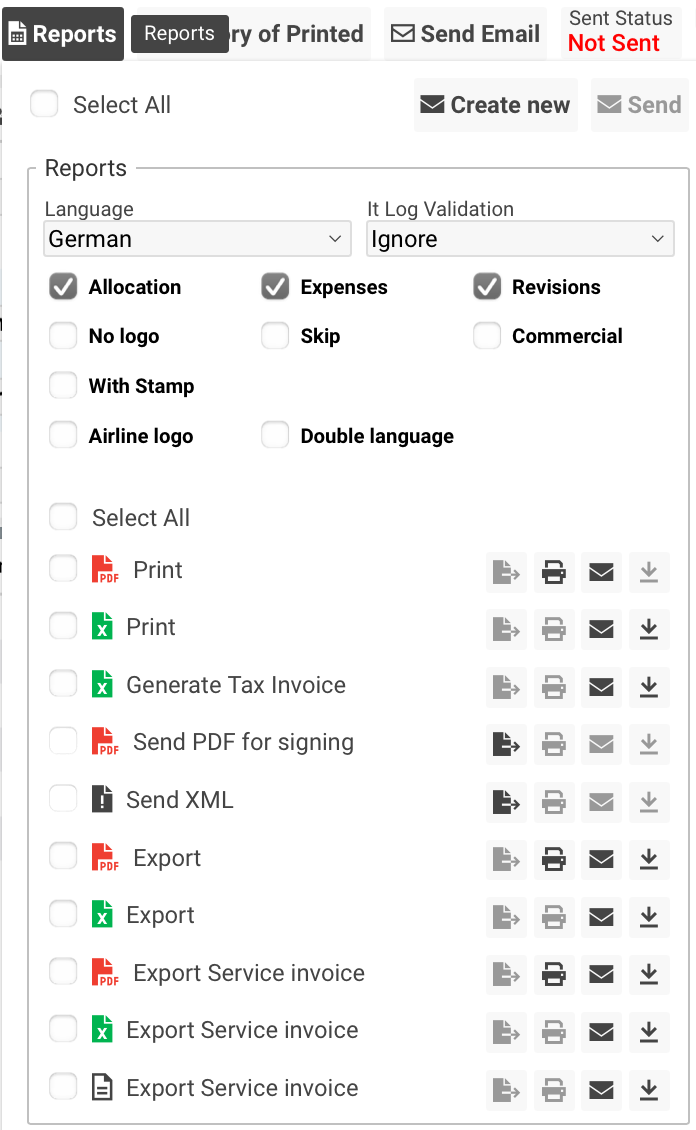Enable the With Stamp option
696x1130 pixels.
click(63, 386)
